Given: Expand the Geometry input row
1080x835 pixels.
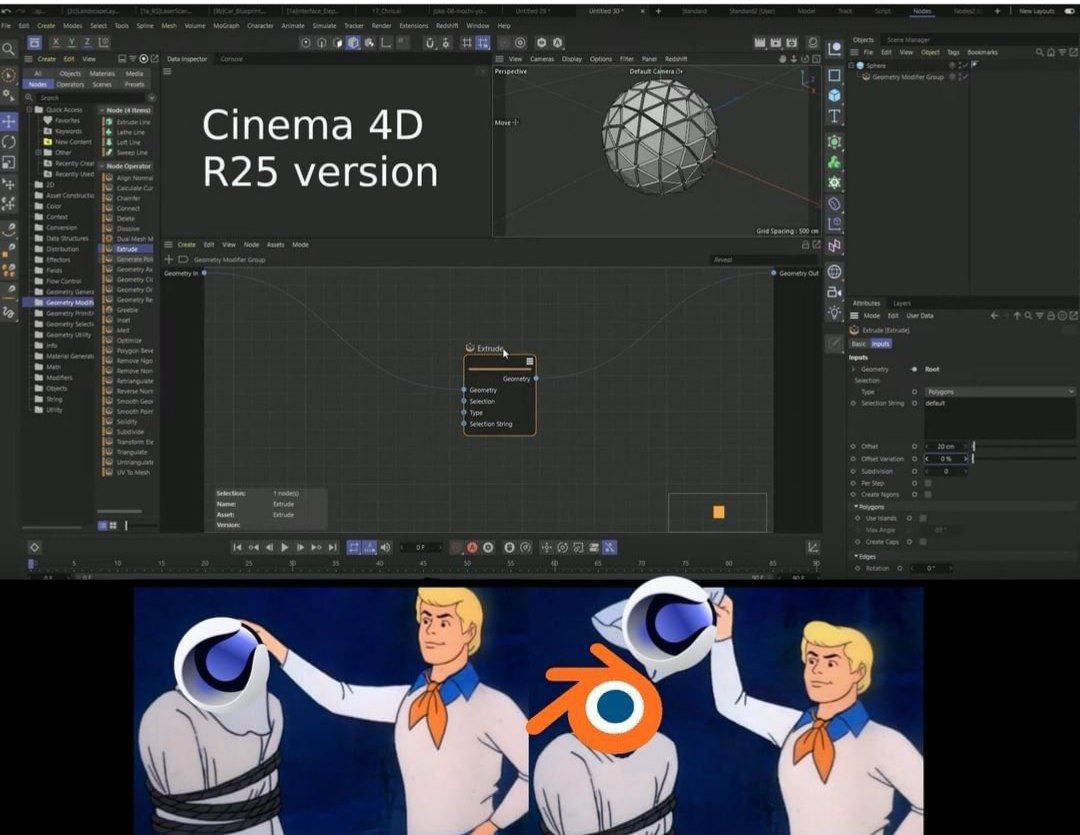Looking at the screenshot, I should [x=853, y=369].
